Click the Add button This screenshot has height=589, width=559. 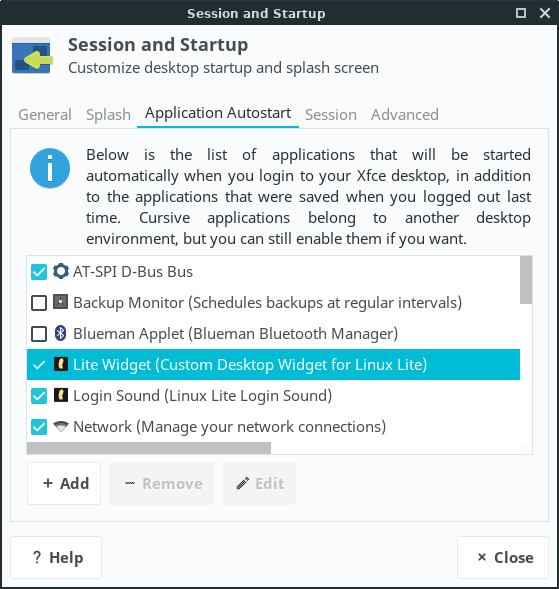point(64,483)
